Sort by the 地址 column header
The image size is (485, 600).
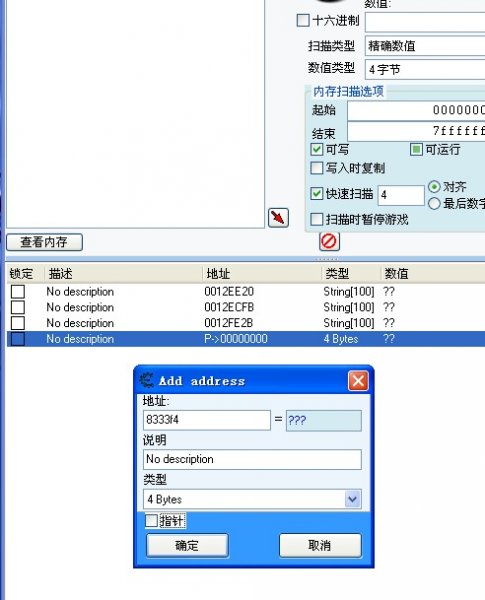click(262, 274)
